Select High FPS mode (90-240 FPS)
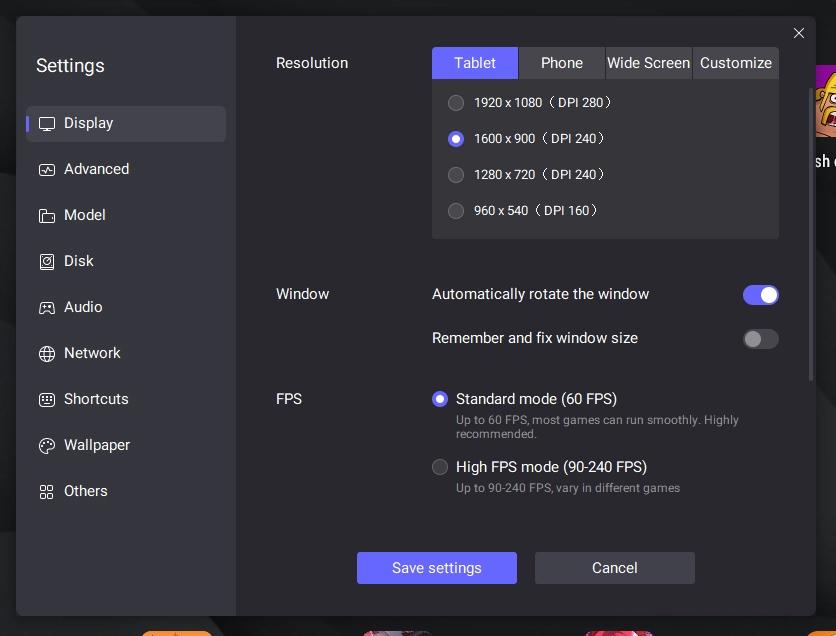The image size is (836, 636). point(440,467)
